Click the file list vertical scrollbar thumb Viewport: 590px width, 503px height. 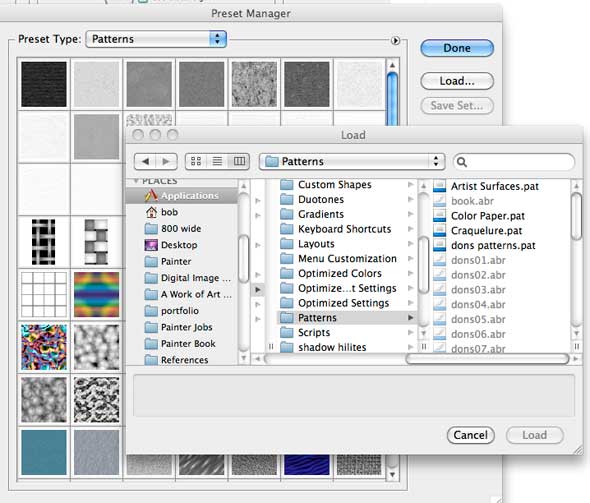coord(576,216)
